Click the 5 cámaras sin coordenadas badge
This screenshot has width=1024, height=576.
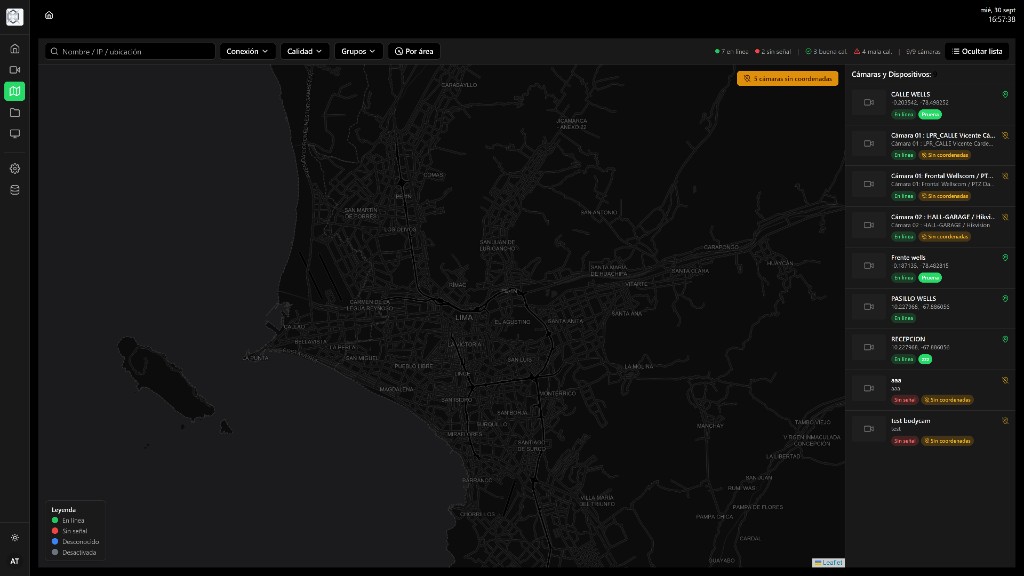tap(788, 78)
